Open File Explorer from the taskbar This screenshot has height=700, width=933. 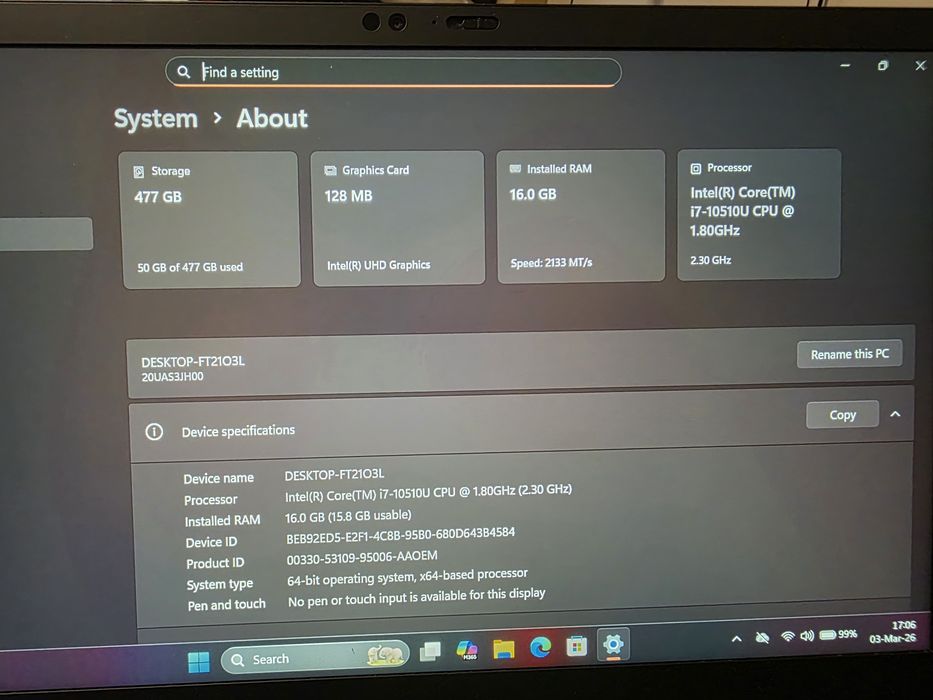(x=504, y=648)
